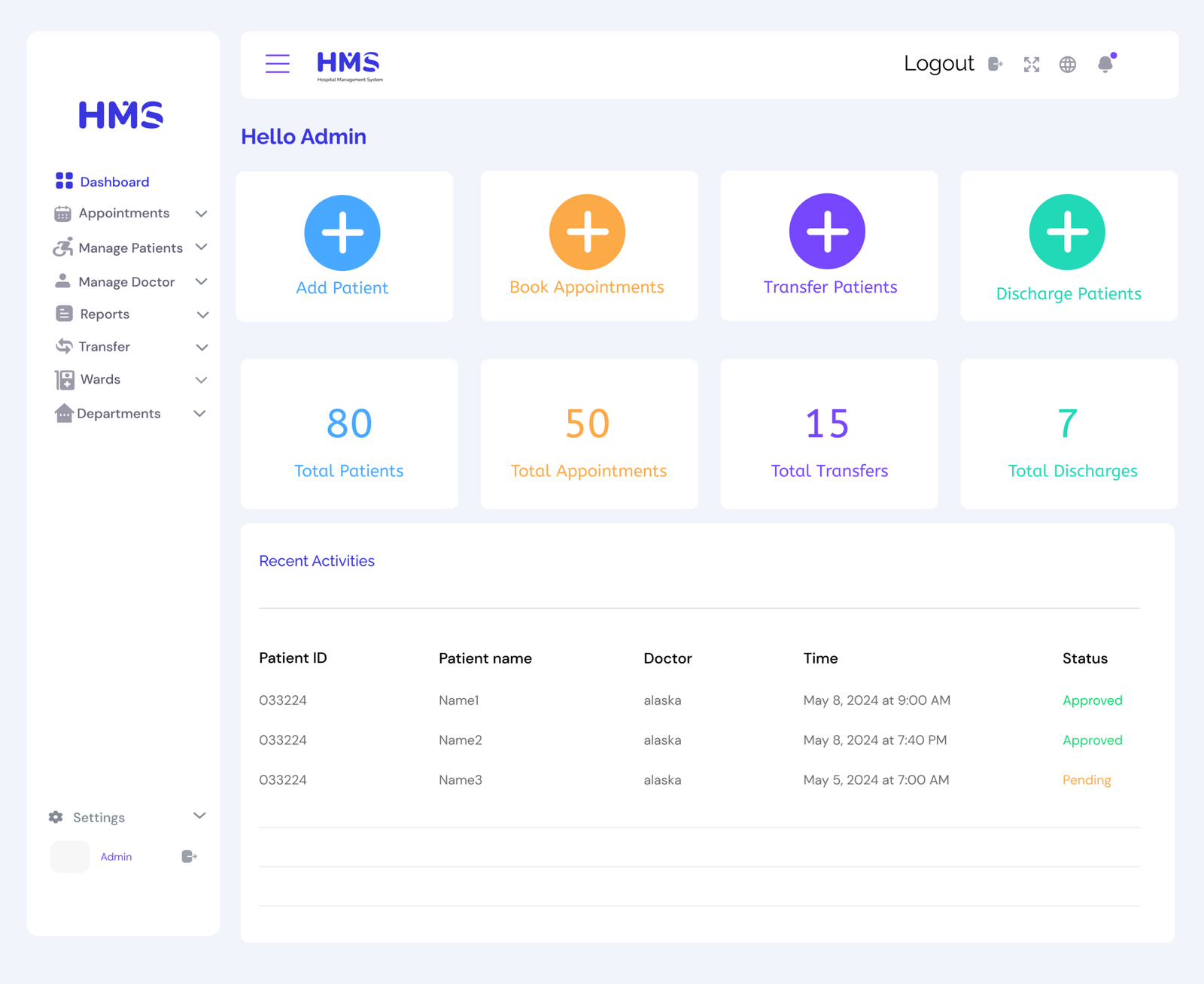The width and height of the screenshot is (1204, 984).
Task: Click the notification bell icon
Action: point(1105,65)
